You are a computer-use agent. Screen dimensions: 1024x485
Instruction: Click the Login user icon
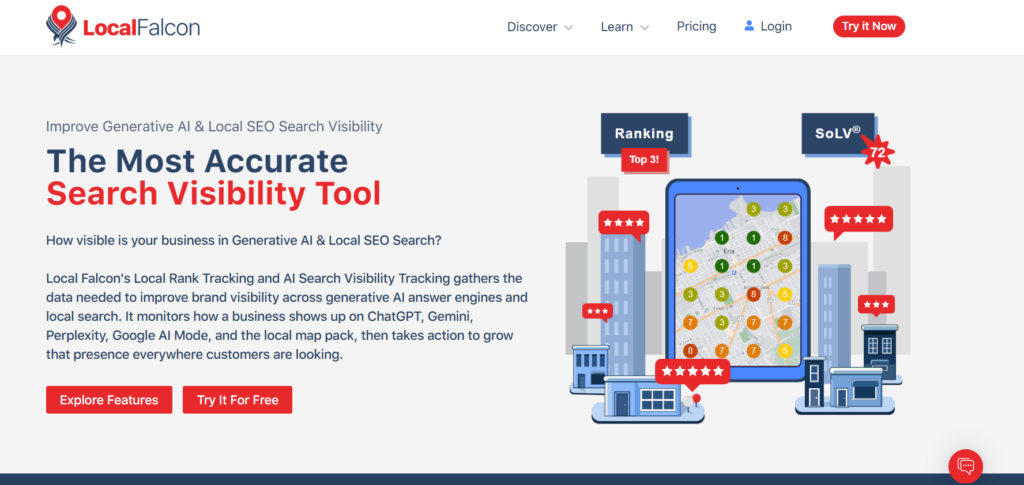(x=749, y=26)
